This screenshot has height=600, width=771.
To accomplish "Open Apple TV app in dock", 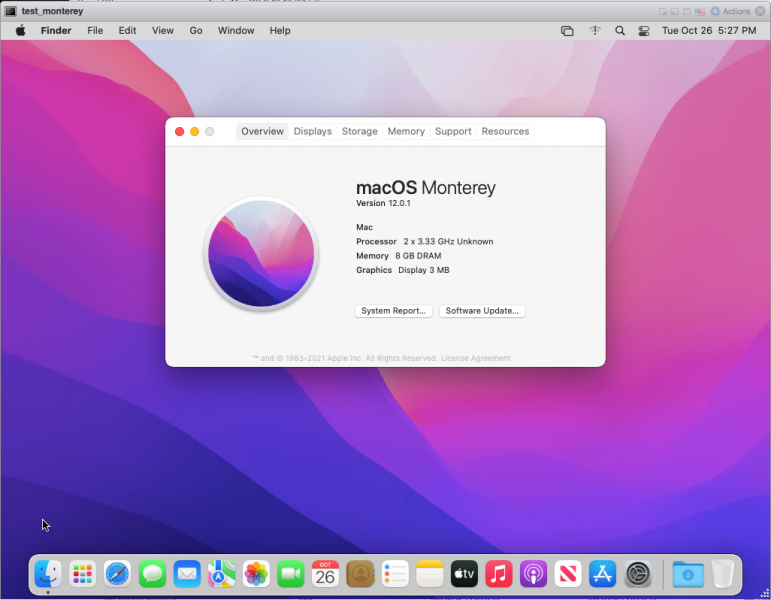I will point(464,574).
